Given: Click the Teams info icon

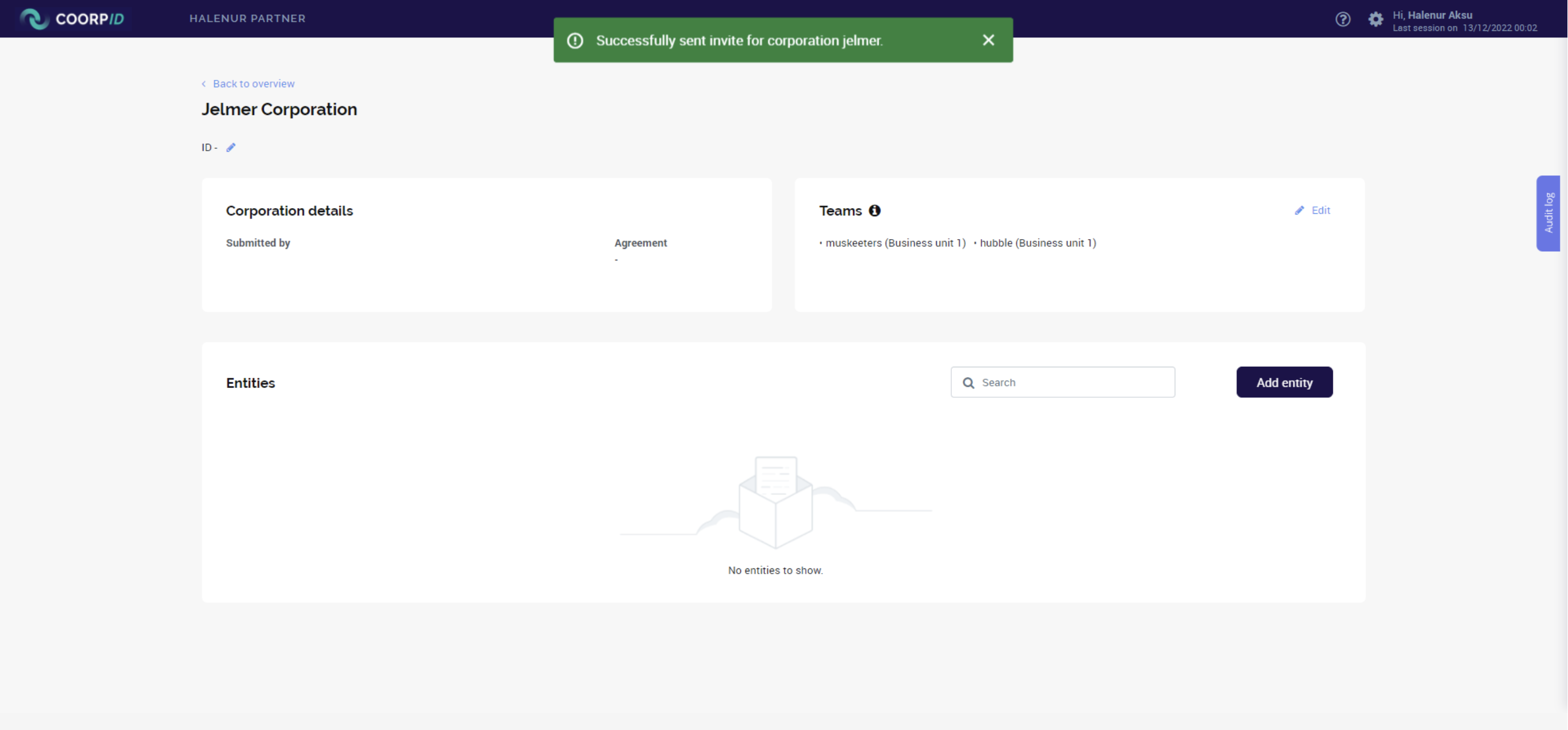Looking at the screenshot, I should 875,210.
